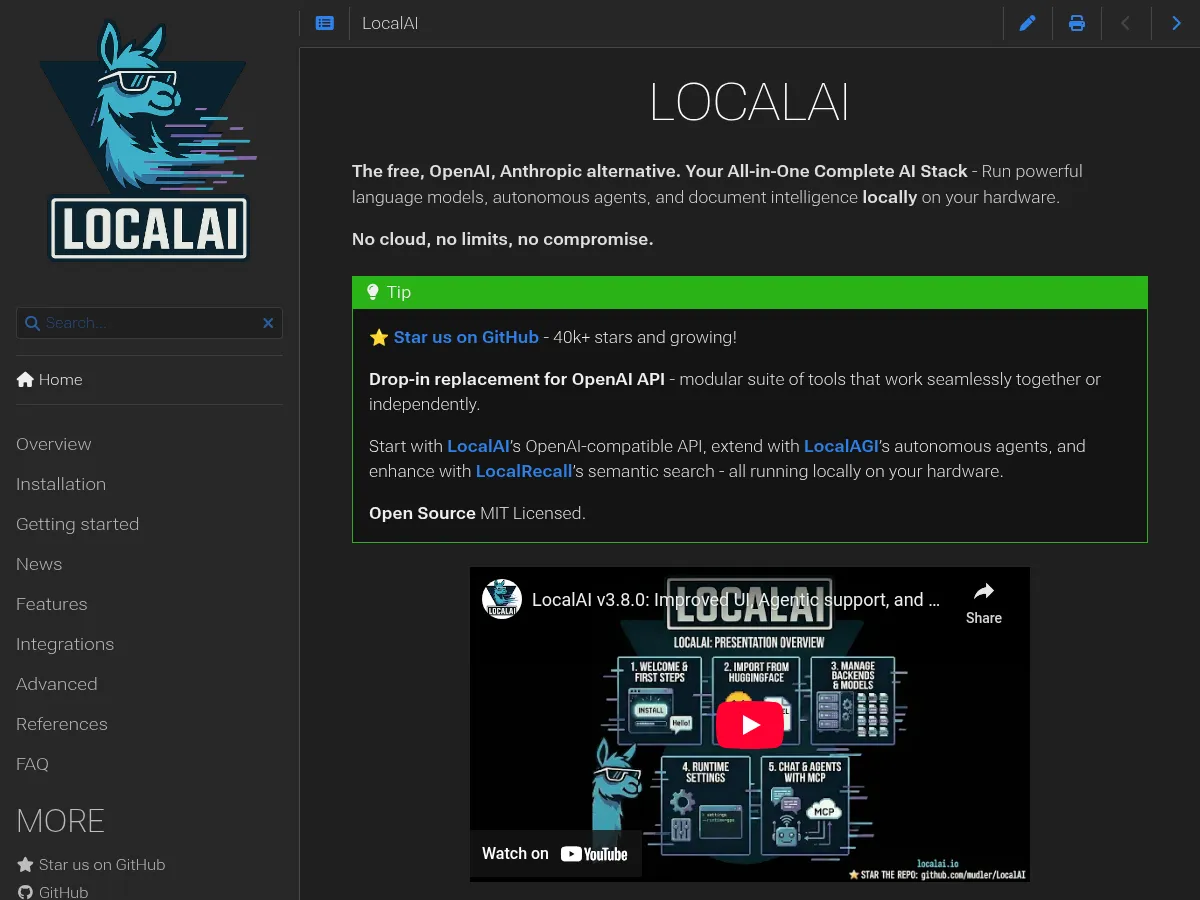The image size is (1200, 900).
Task: Open the Star us on GitHub link
Action: tap(466, 337)
